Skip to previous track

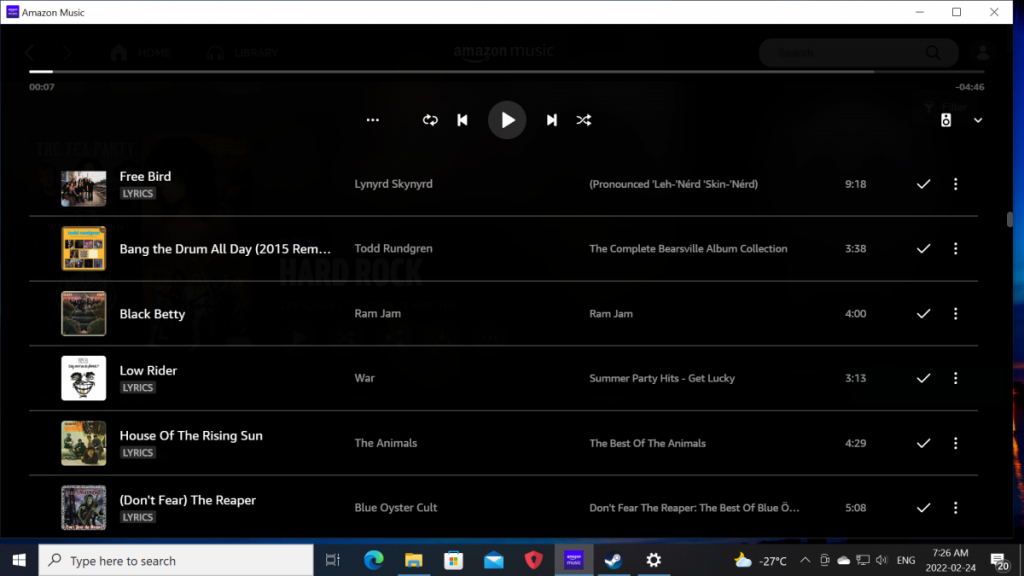(x=462, y=120)
